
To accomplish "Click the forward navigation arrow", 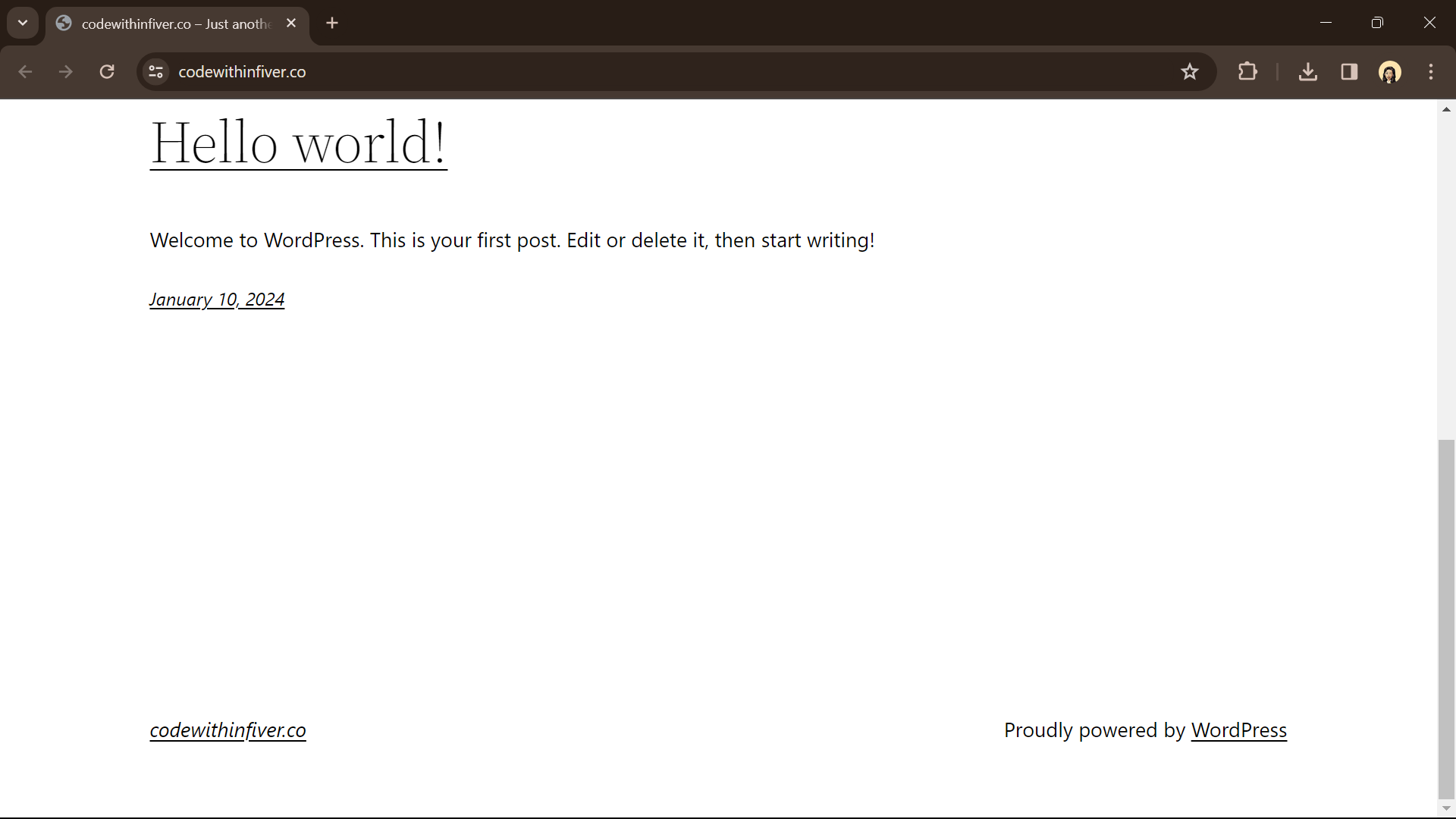I will point(66,72).
